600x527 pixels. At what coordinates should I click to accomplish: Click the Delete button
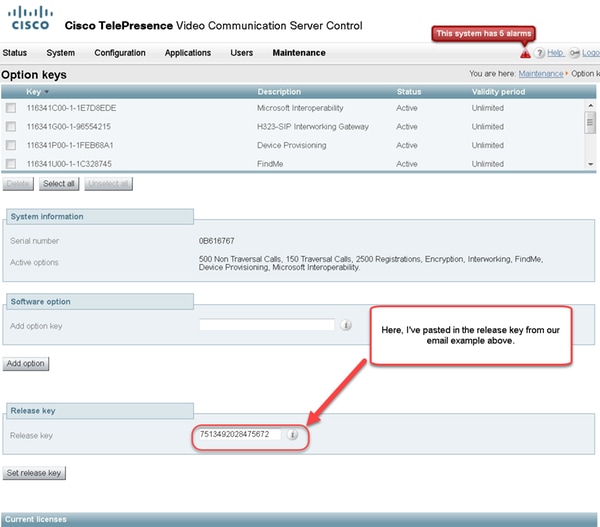(x=18, y=184)
